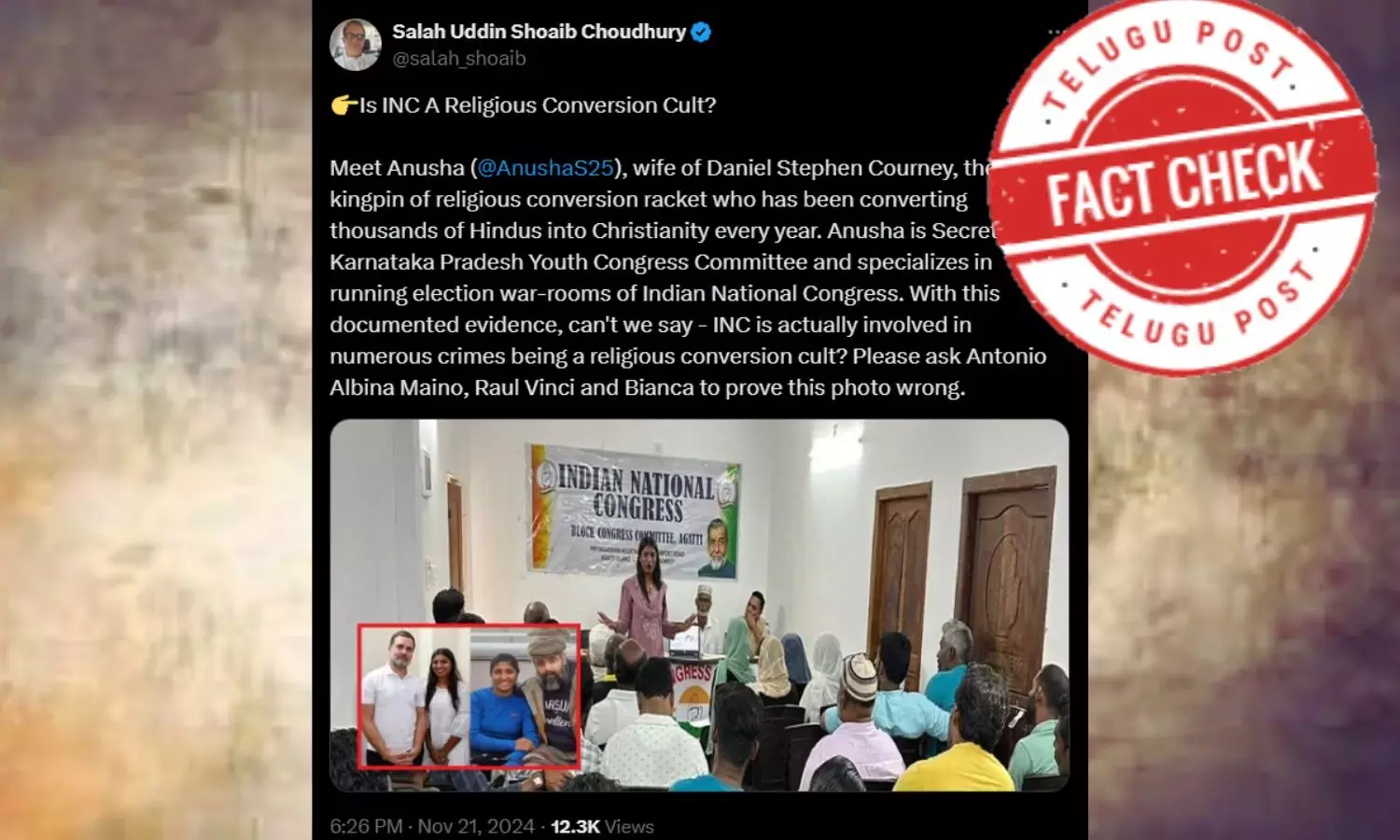Viewport: 1400px width, 840px height.
Task: Open the three-dot more options menu
Action: coord(1055,32)
